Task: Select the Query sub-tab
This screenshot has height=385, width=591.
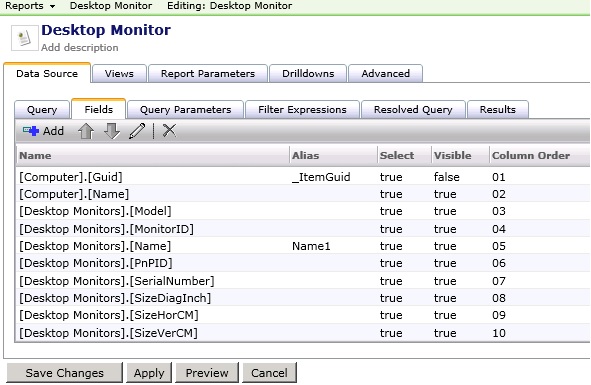Action: pos(42,110)
